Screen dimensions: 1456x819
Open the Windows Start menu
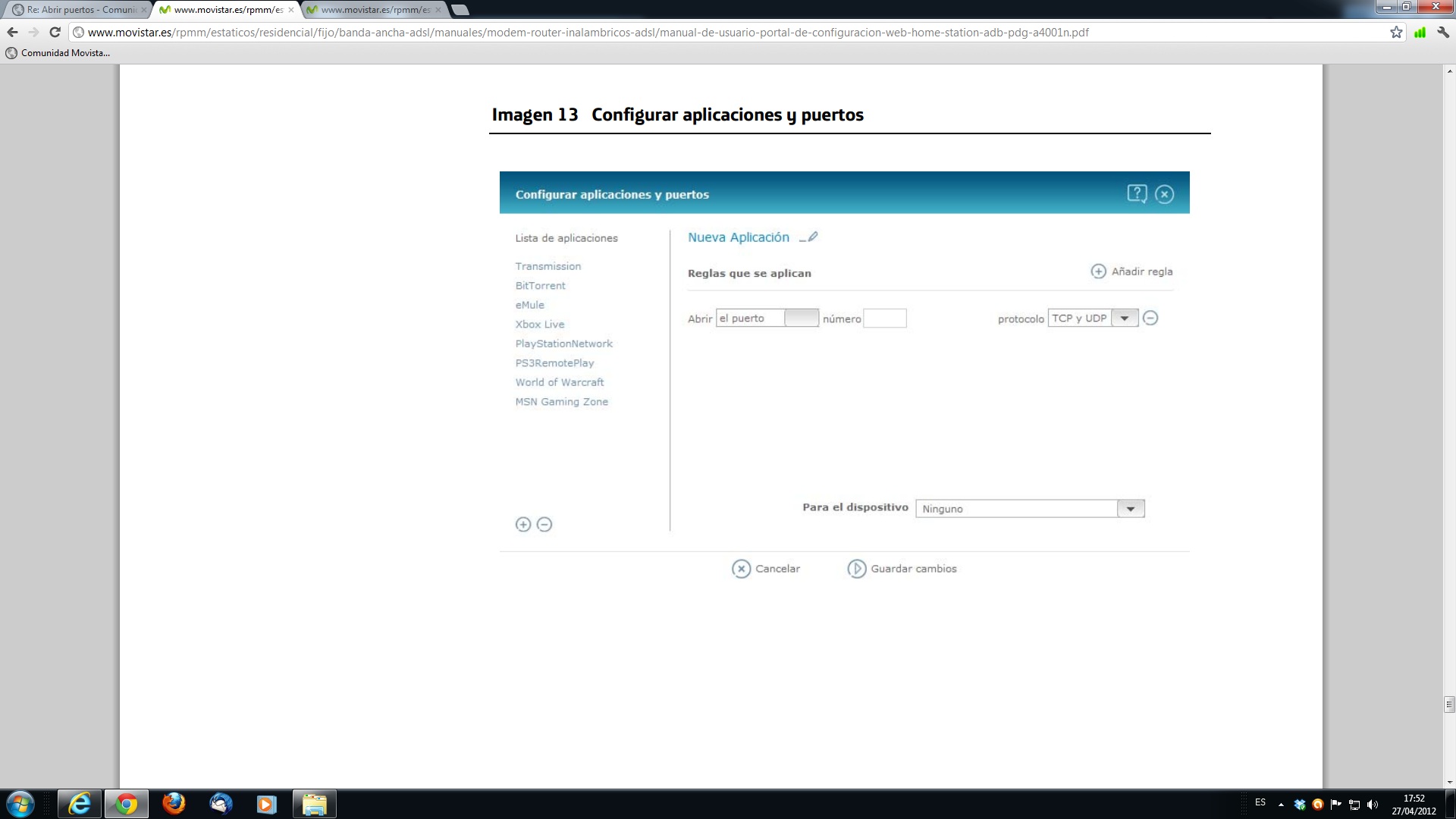coord(20,804)
